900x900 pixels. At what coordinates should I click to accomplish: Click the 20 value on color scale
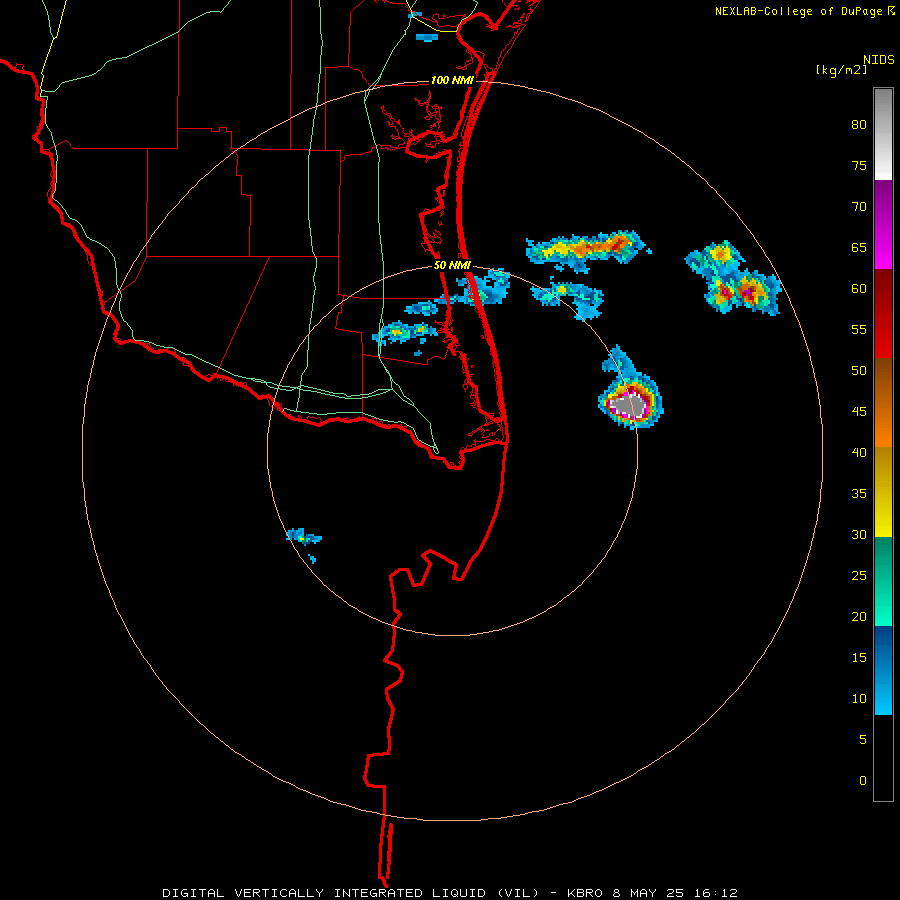pyautogui.click(x=859, y=617)
